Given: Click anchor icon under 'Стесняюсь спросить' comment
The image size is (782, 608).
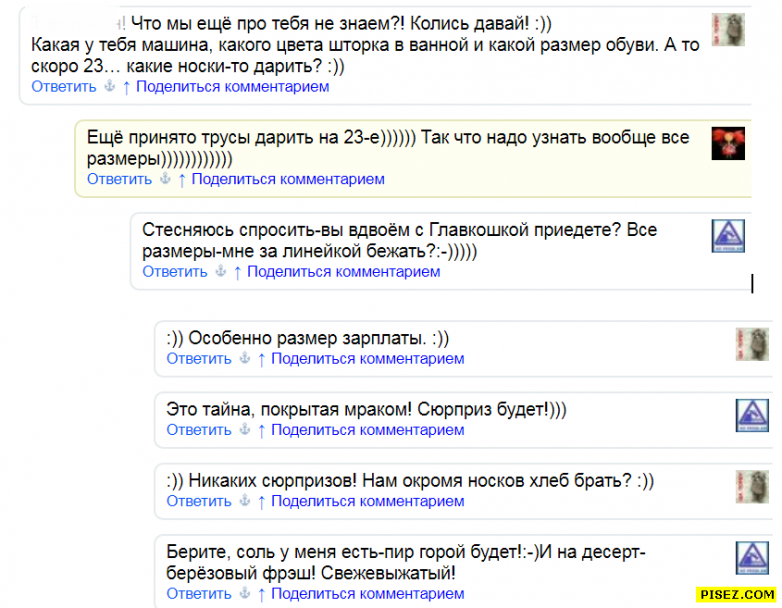Looking at the screenshot, I should click(221, 272).
